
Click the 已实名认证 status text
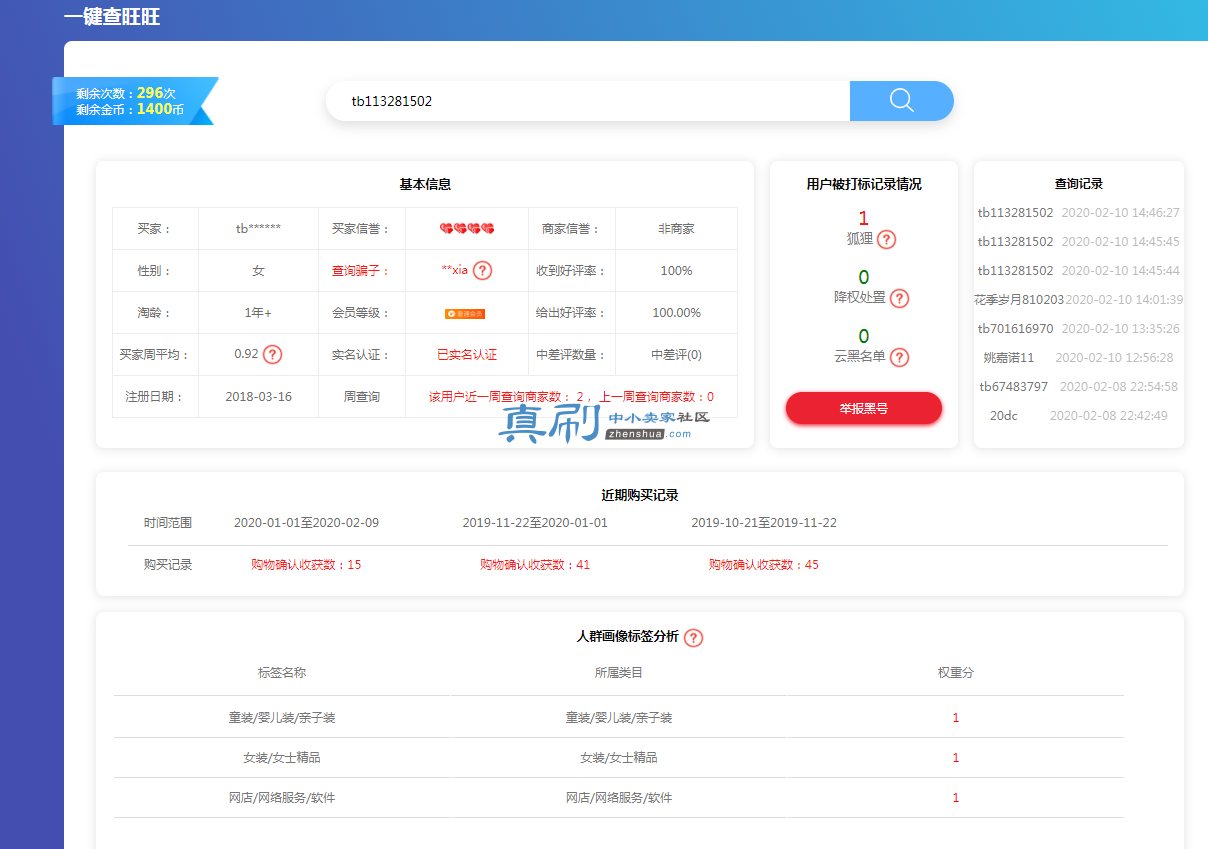[467, 355]
